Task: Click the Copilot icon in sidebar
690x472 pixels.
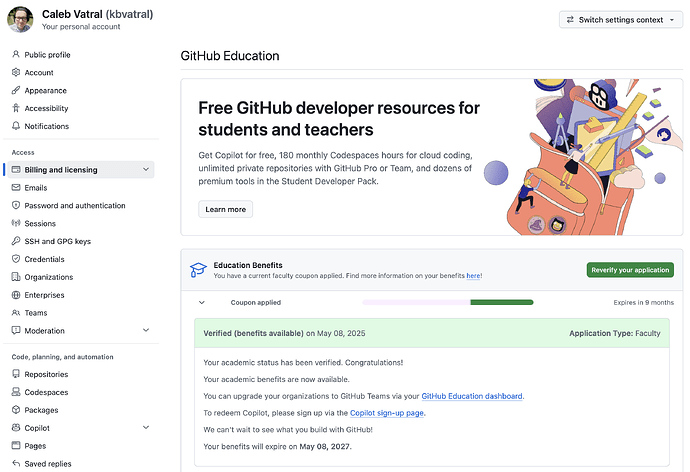Action: tap(16, 428)
